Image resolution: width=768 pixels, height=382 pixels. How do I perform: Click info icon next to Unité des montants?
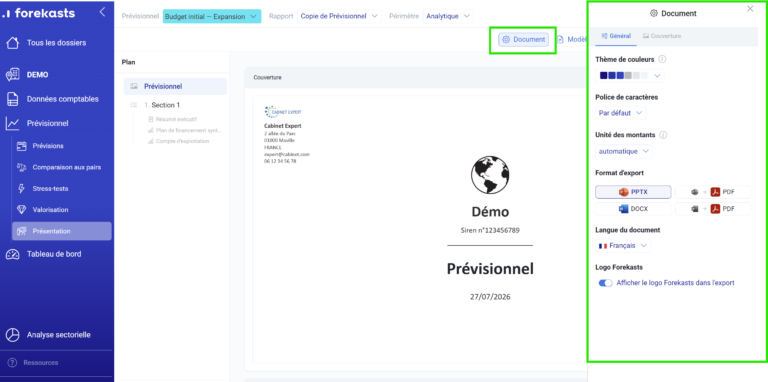pyautogui.click(x=663, y=135)
